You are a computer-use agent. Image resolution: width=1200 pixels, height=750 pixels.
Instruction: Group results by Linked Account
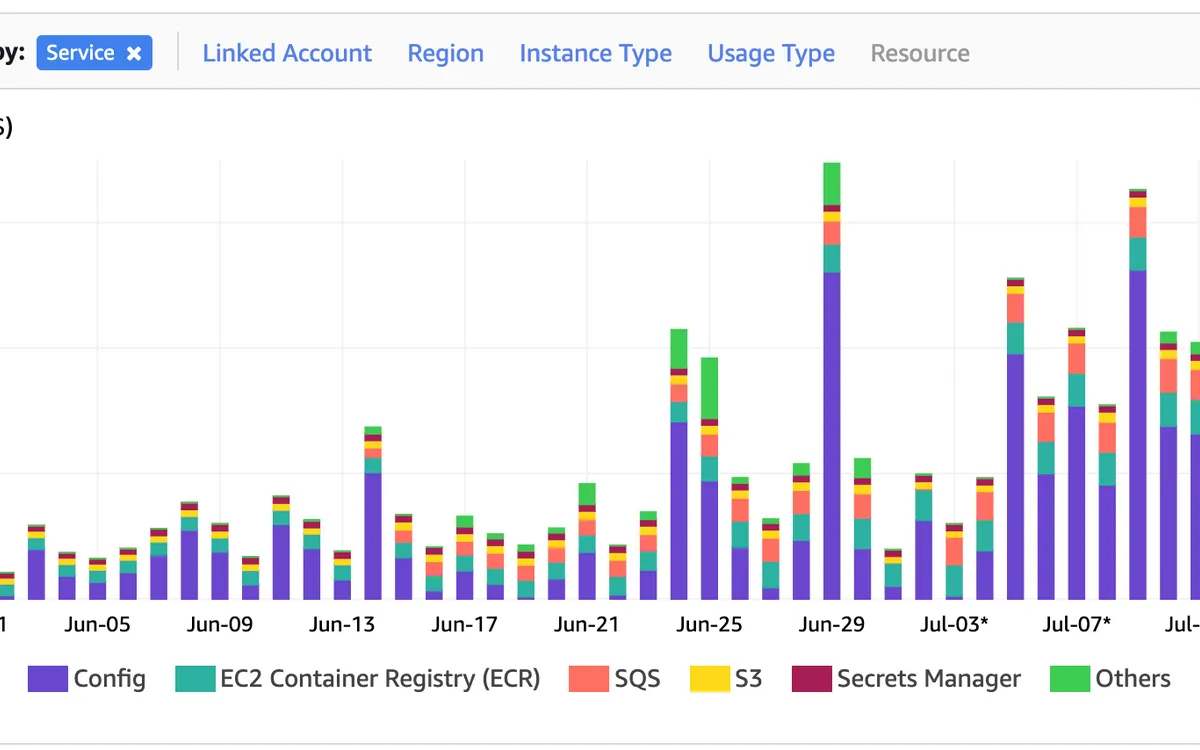click(288, 53)
